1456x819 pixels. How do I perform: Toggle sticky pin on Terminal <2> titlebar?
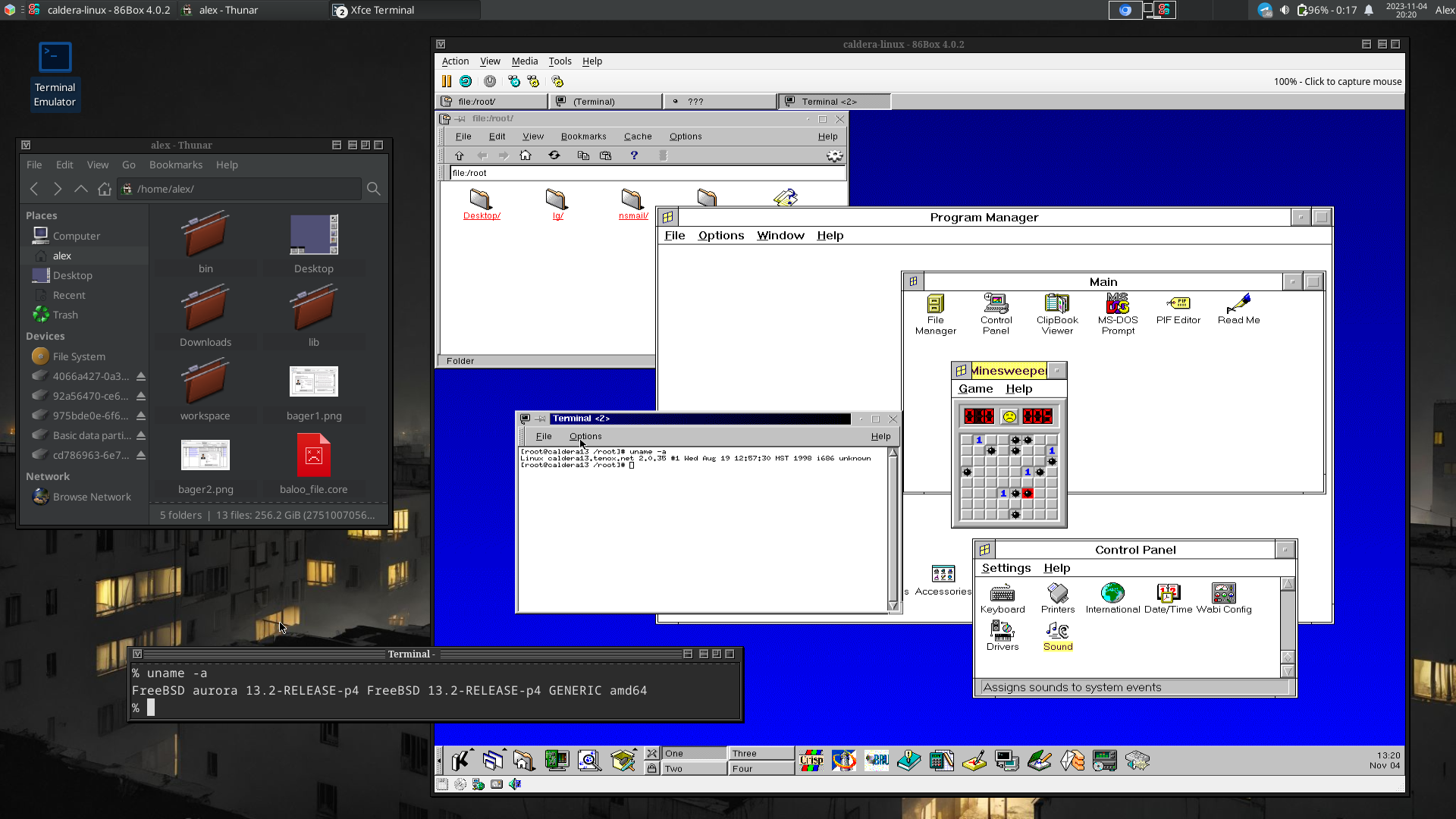click(x=540, y=419)
